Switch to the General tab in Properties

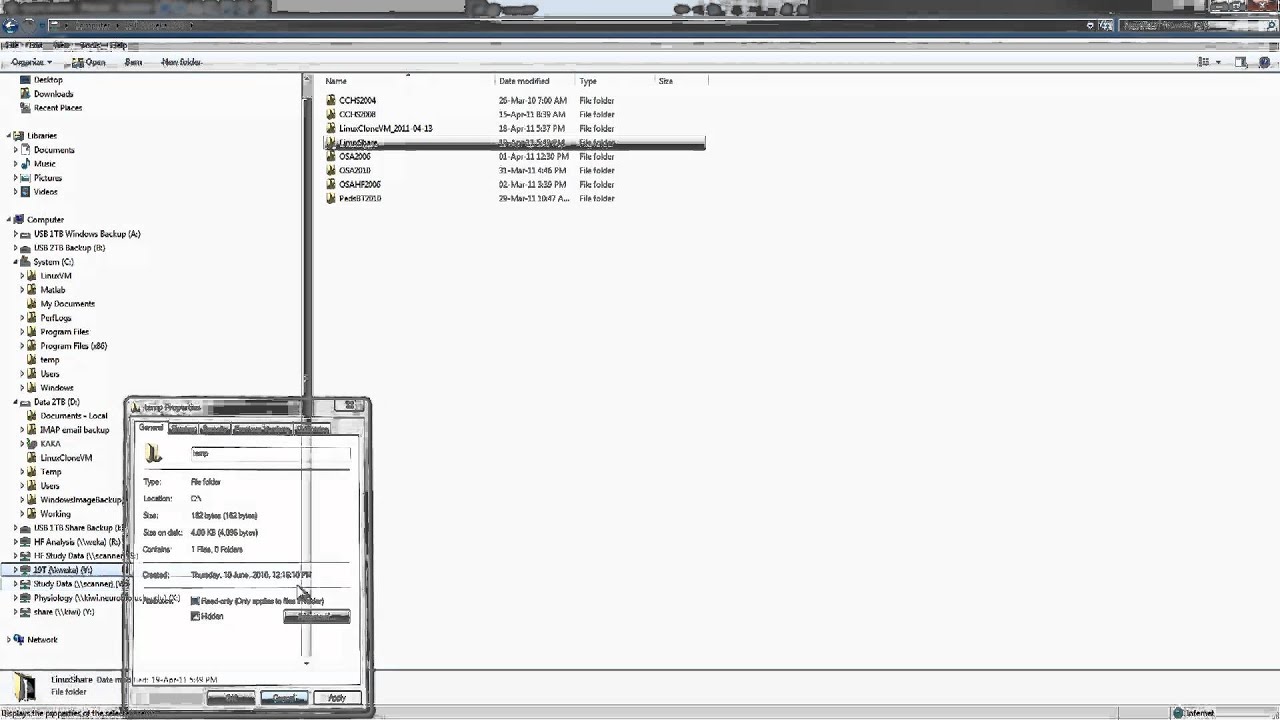tap(151, 428)
